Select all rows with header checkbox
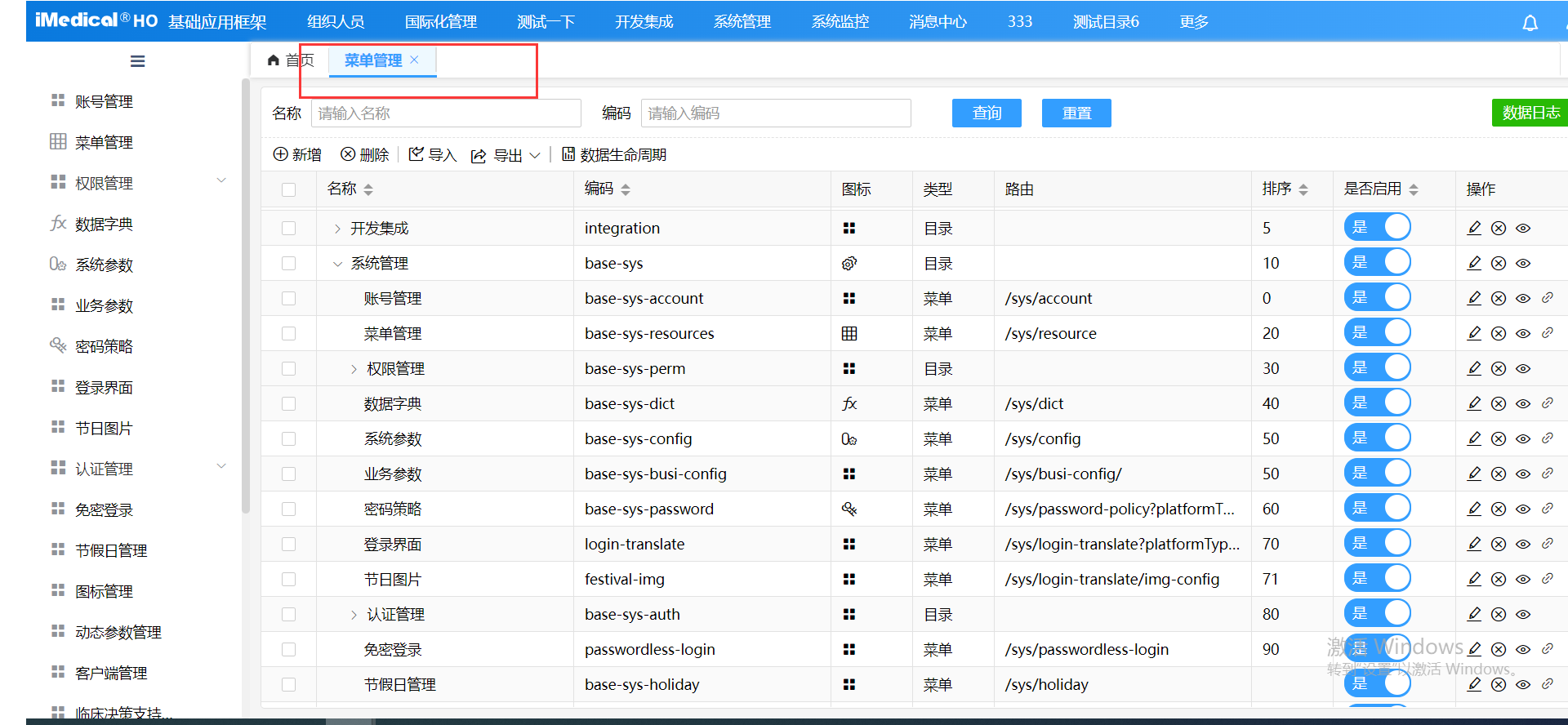Viewport: 1568px width, 725px height. 288,189
